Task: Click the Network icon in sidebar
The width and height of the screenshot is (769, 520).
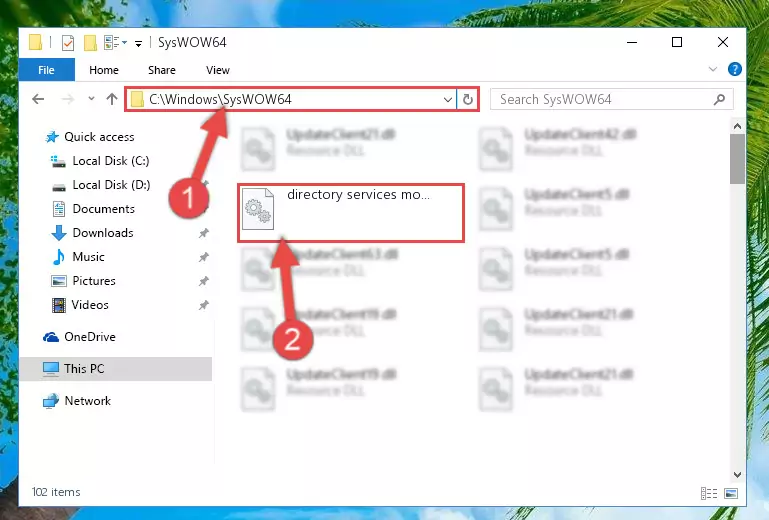Action: [x=51, y=401]
